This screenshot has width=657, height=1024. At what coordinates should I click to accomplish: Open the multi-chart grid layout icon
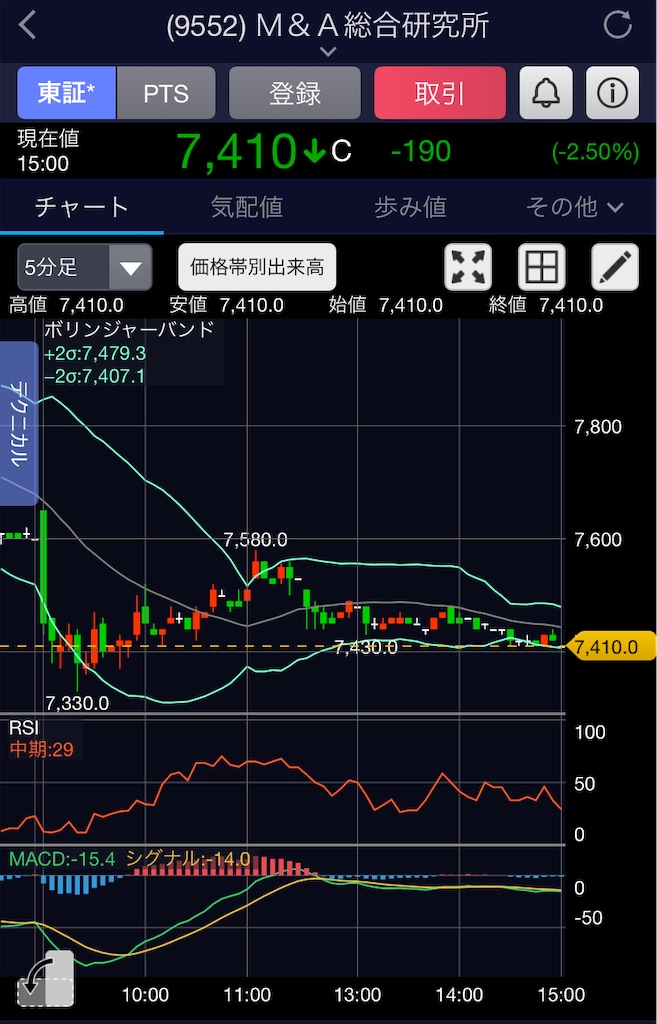[541, 267]
